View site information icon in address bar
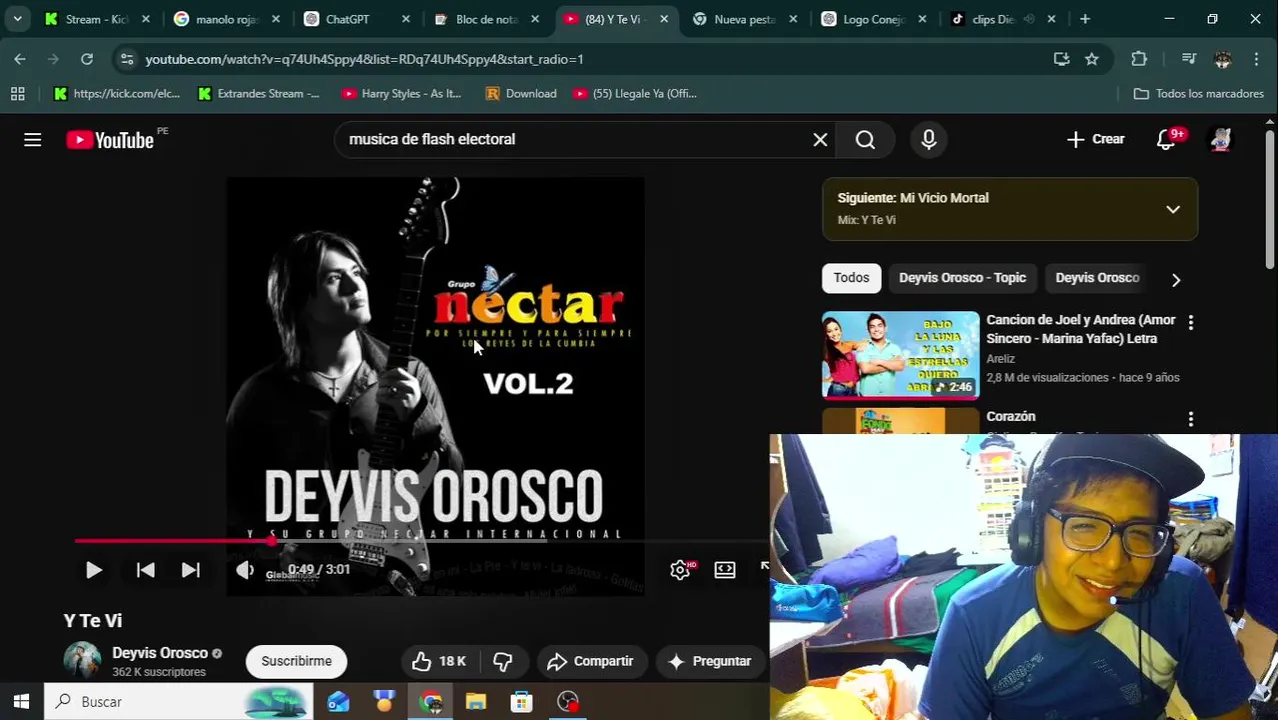 (x=126, y=59)
